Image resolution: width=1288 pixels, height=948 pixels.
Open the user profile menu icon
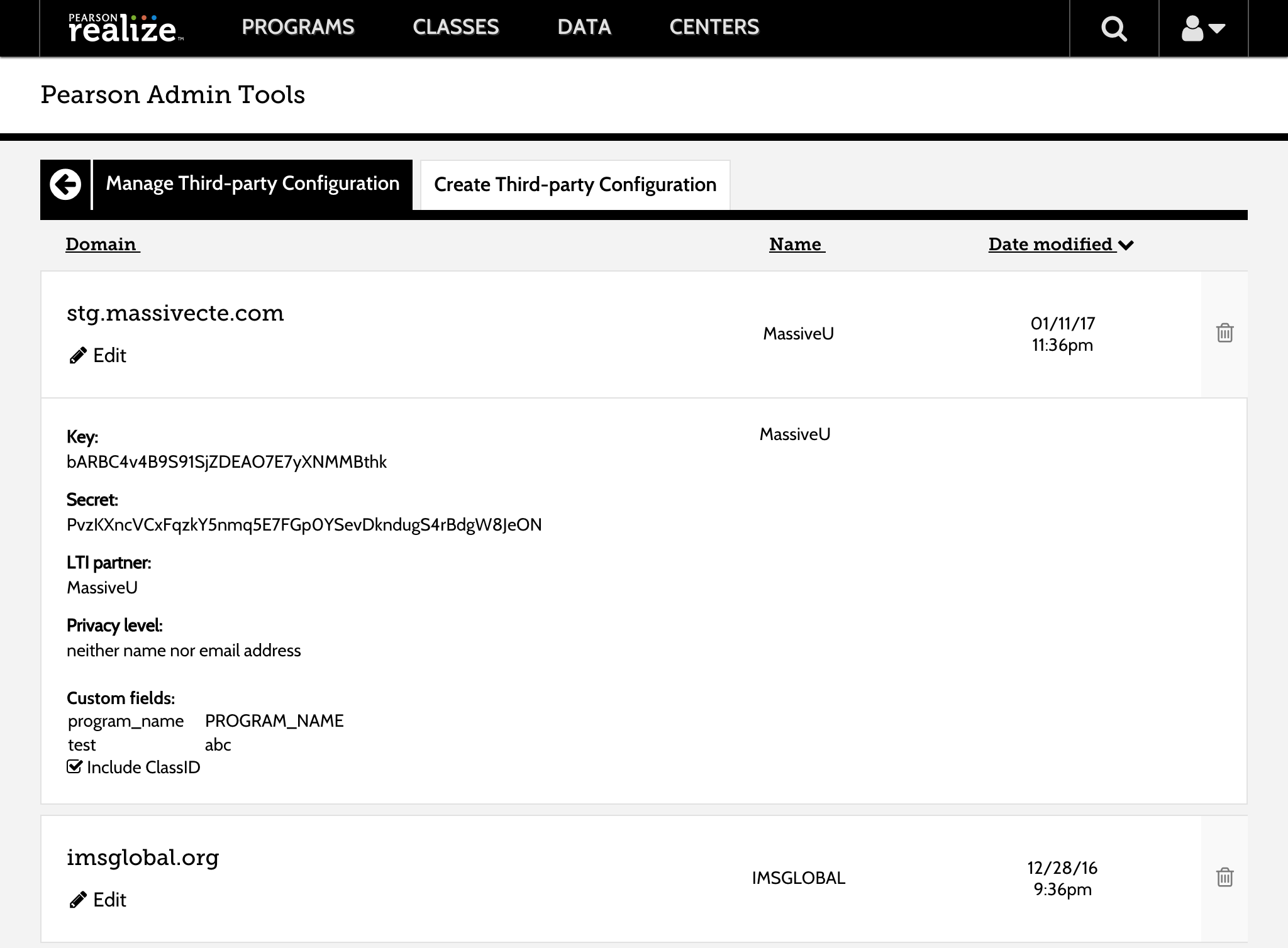(x=1202, y=28)
